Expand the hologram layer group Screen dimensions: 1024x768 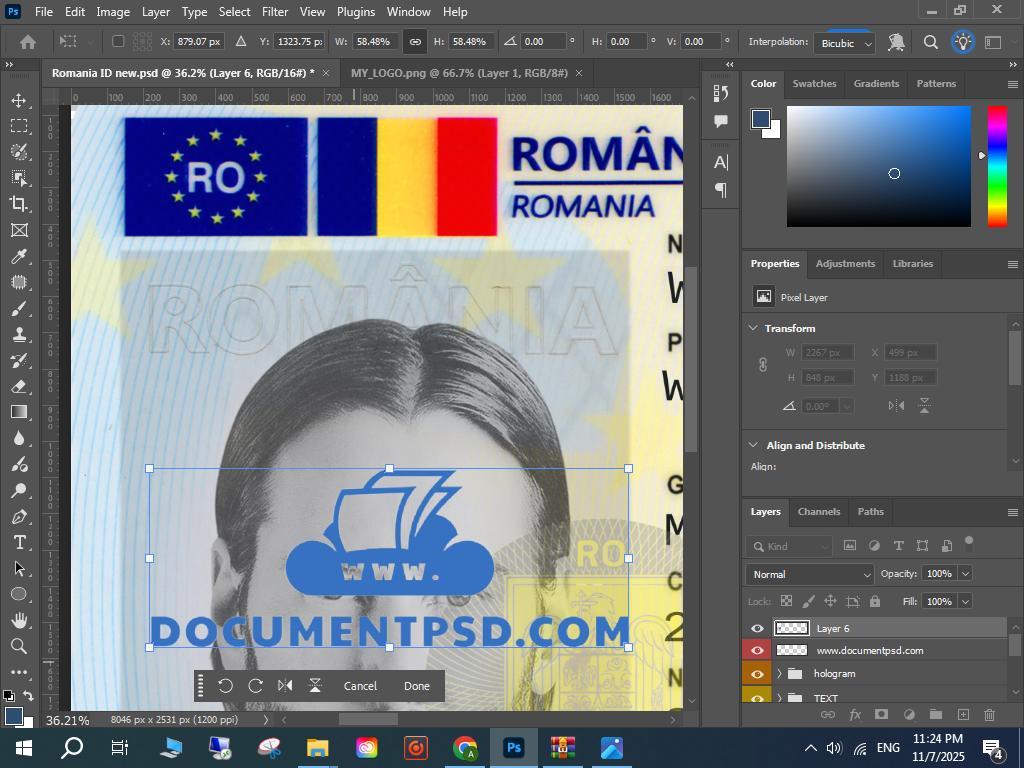(x=779, y=674)
